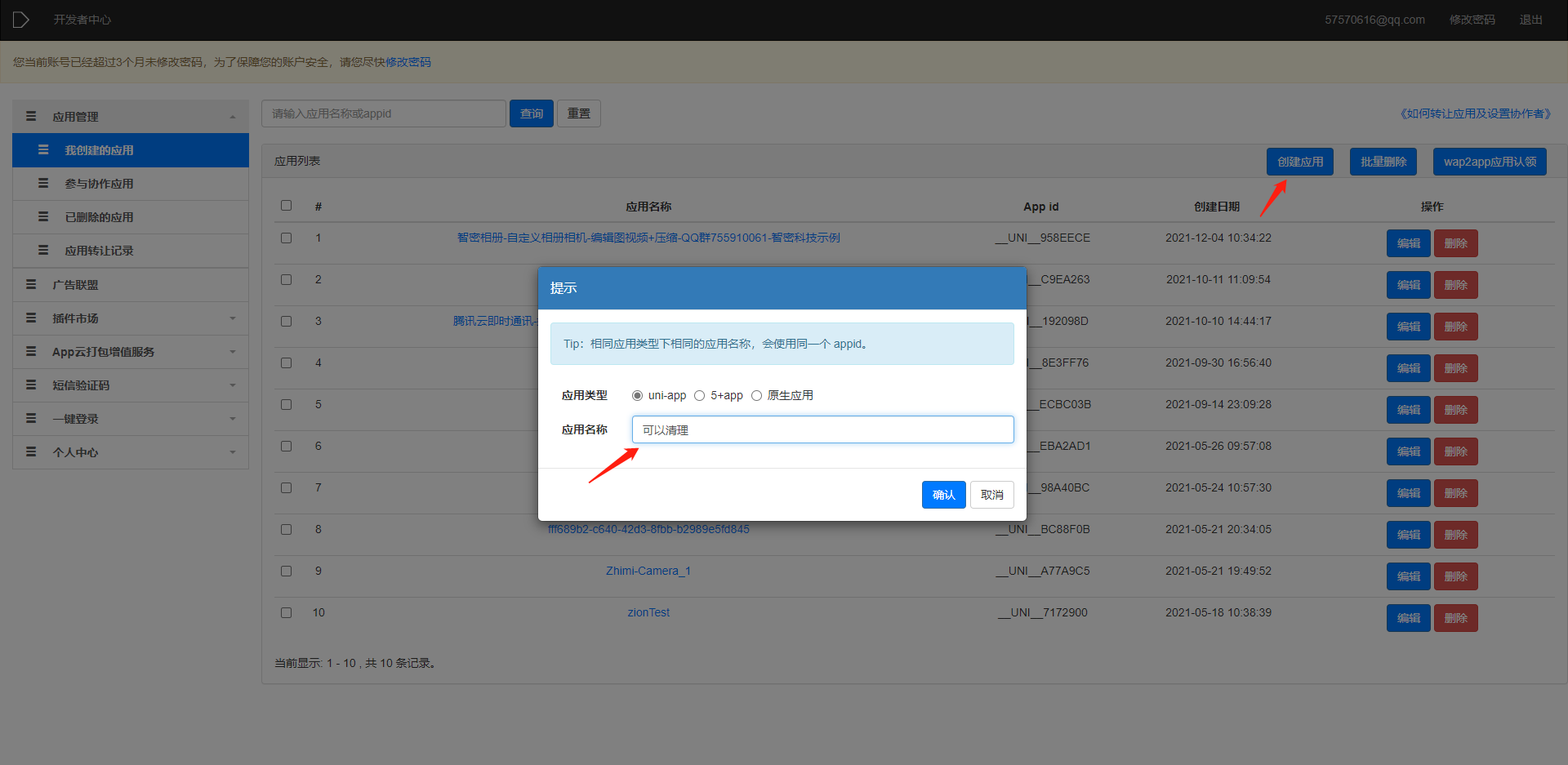Click hamburger icon beside 短信验证码

point(31,385)
